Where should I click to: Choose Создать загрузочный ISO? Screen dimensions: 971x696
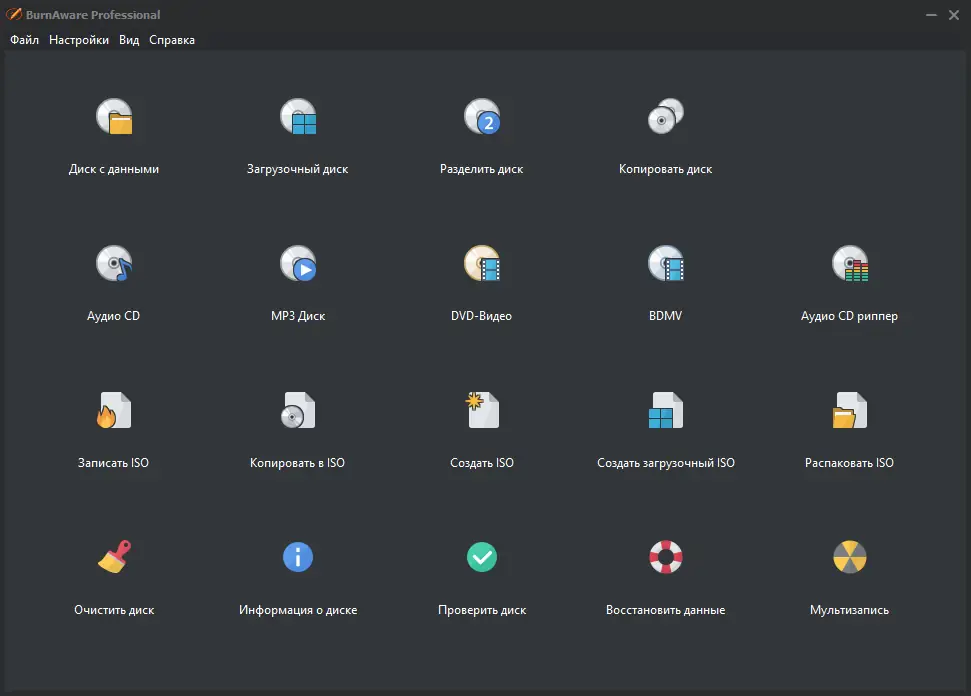point(666,429)
